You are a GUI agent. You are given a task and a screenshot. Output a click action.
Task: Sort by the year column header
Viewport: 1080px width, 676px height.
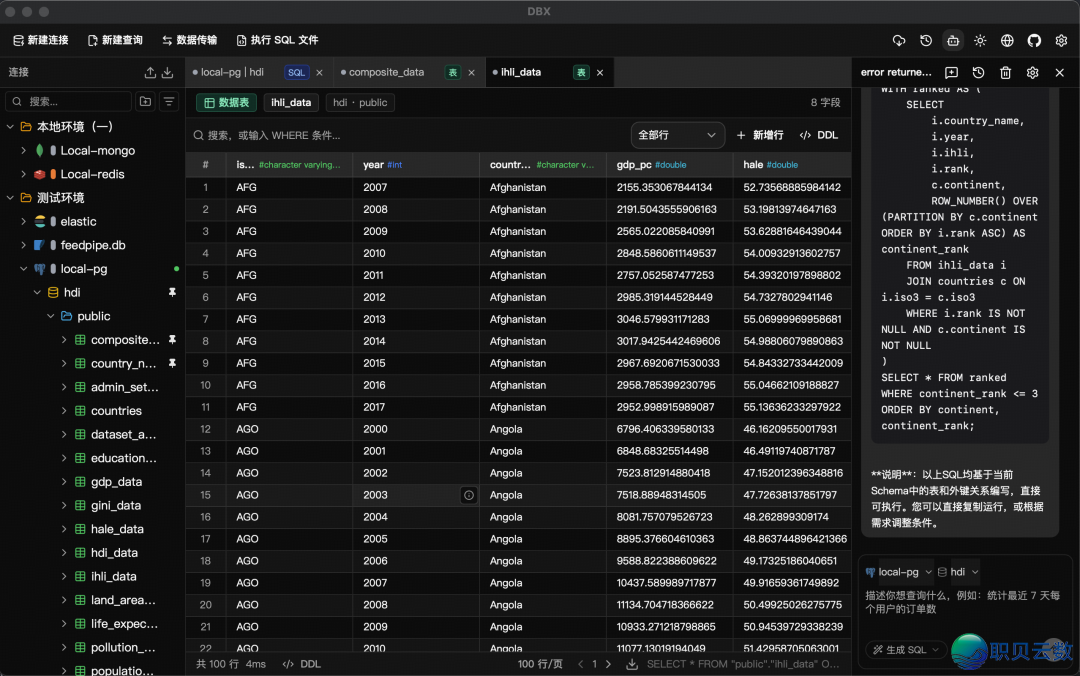[x=415, y=165]
